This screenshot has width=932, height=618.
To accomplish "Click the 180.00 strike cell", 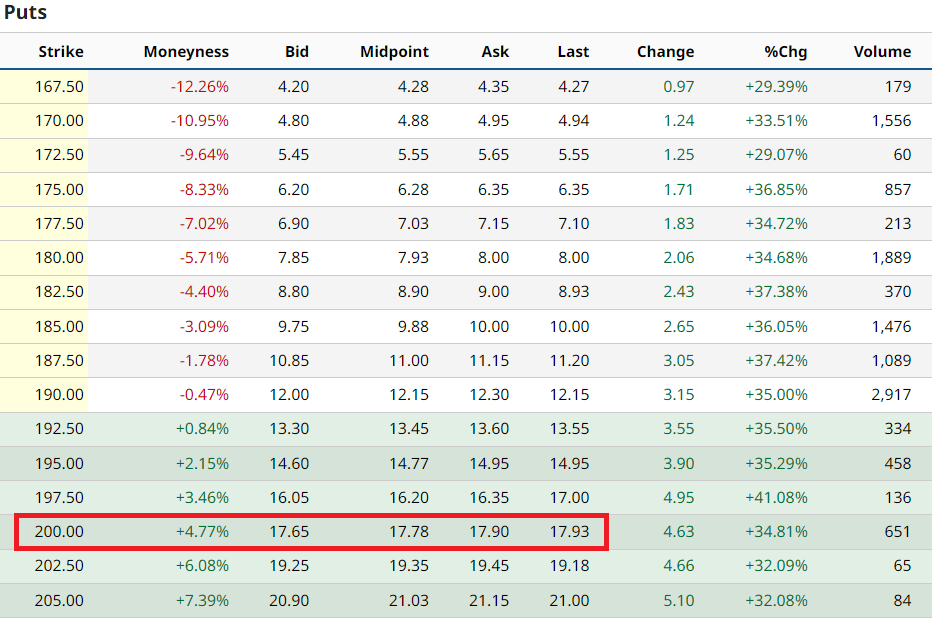I will coord(61,258).
